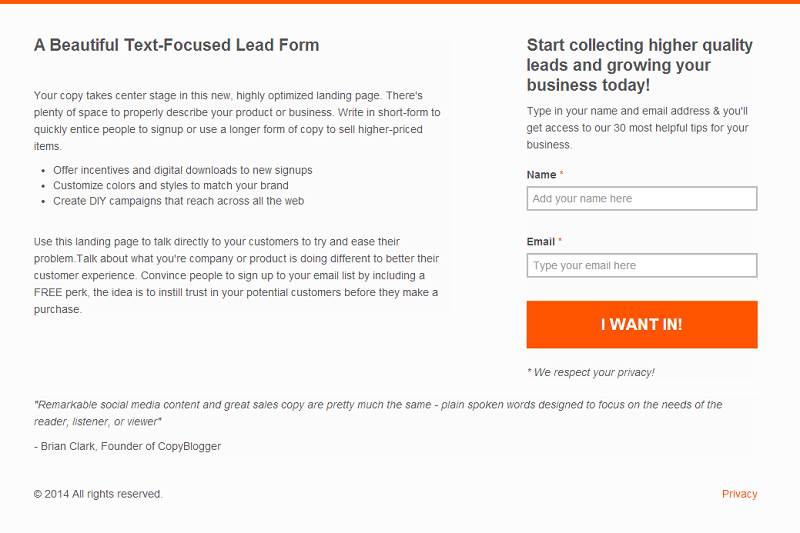
Task: Click the 'Use this landing page' paragraph
Action: [x=236, y=275]
